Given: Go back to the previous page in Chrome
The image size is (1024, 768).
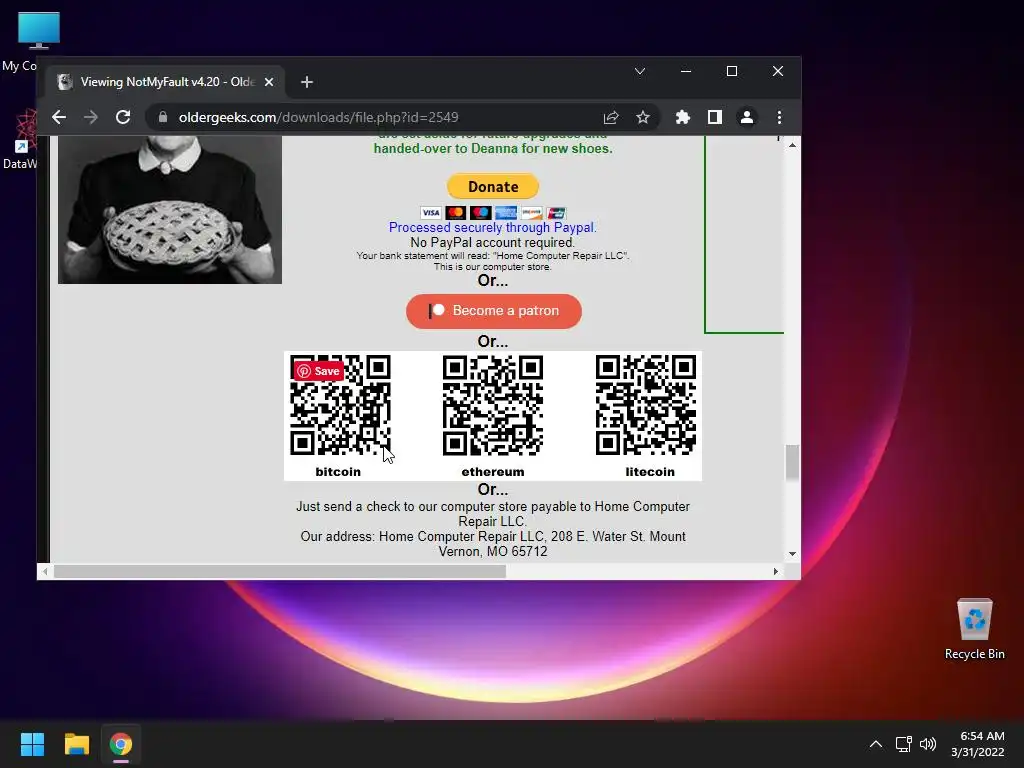Looking at the screenshot, I should click(59, 118).
